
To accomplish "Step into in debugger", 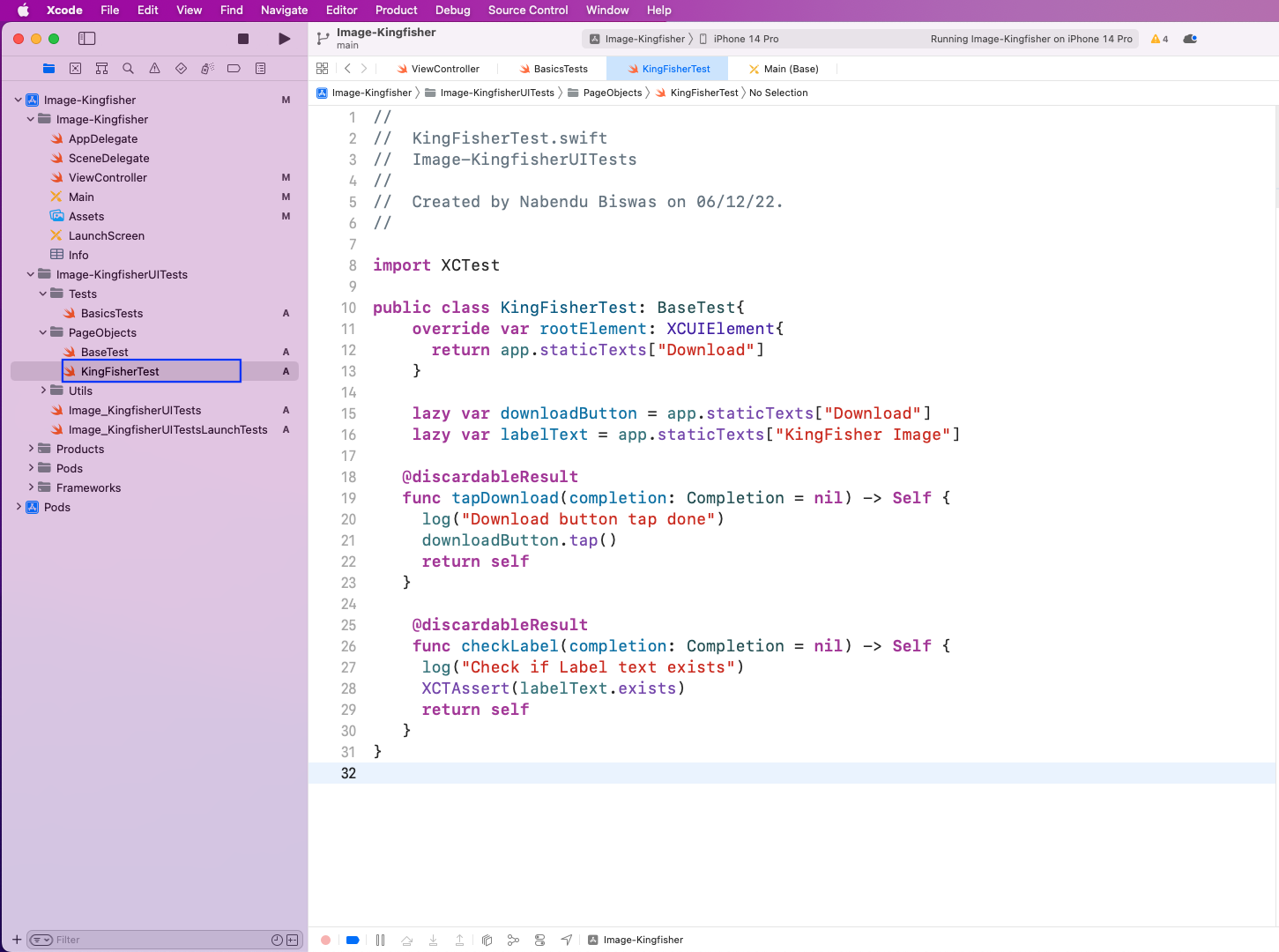I will click(x=433, y=940).
